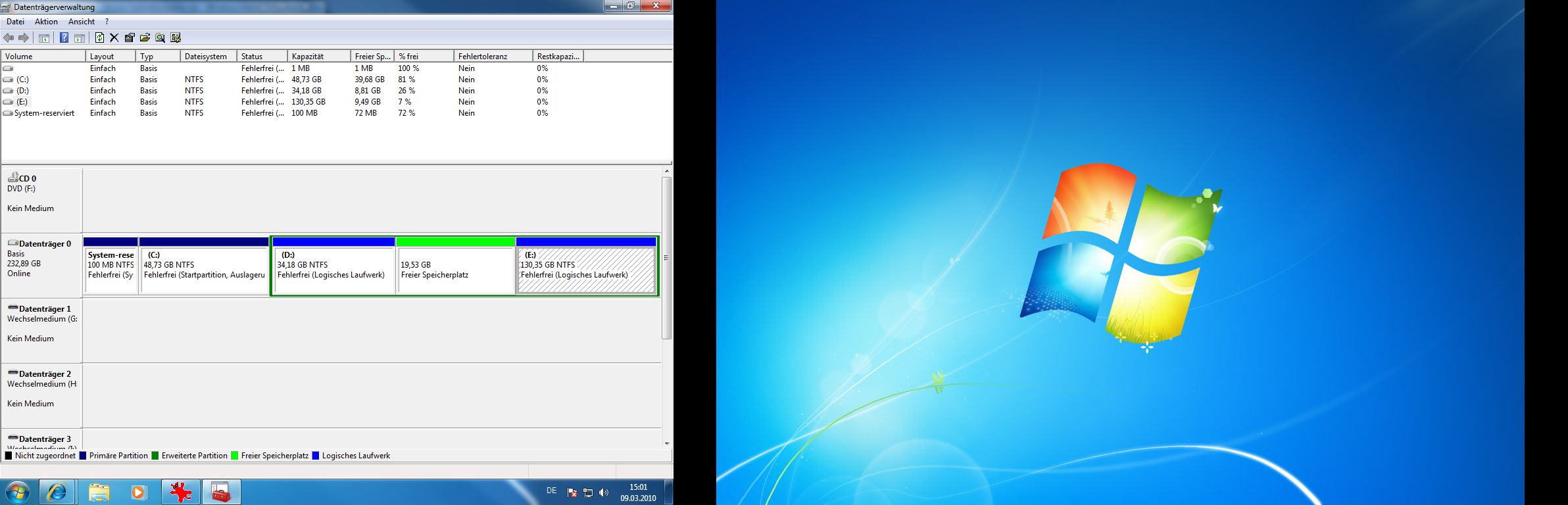Open Action Center flag in the tray
The height and width of the screenshot is (505, 1568).
[x=572, y=493]
